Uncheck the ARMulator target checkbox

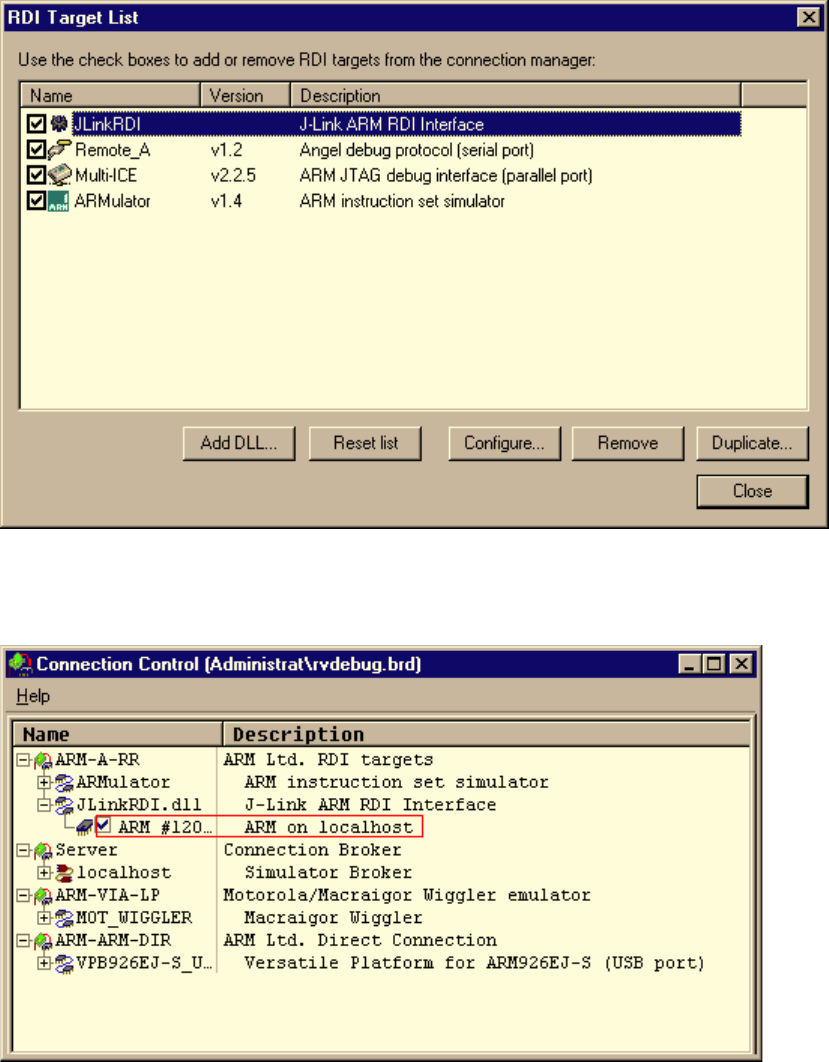tap(36, 200)
